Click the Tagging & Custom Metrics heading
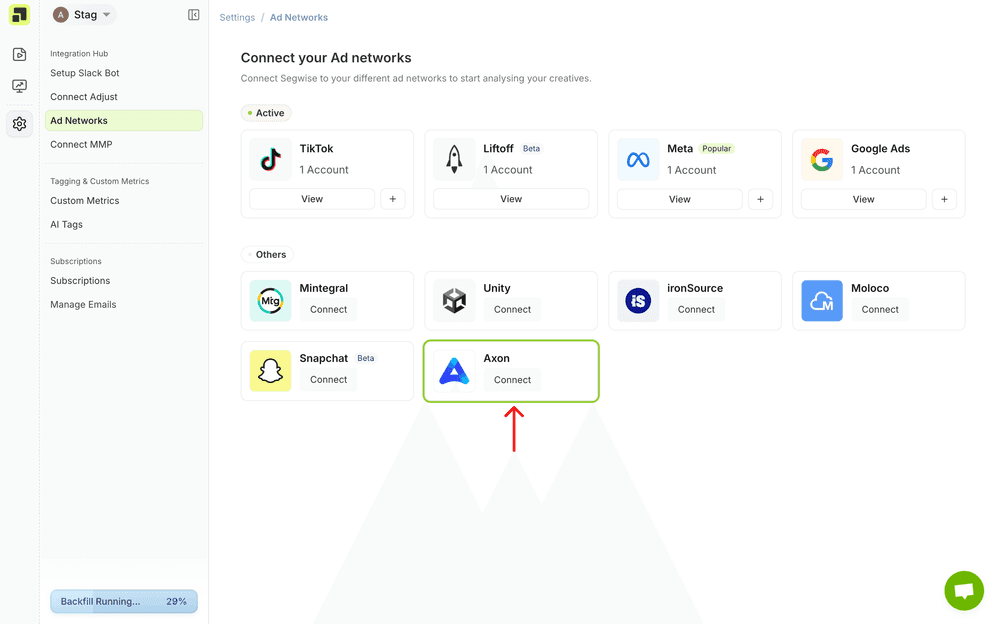1000x624 pixels. (x=99, y=181)
